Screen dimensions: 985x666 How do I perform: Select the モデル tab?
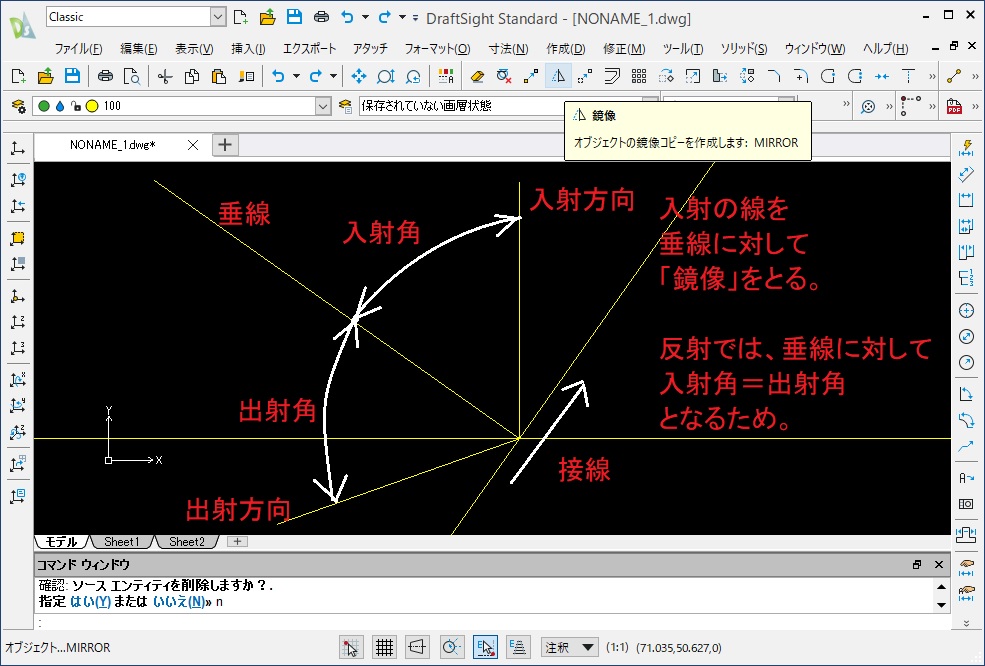point(61,542)
